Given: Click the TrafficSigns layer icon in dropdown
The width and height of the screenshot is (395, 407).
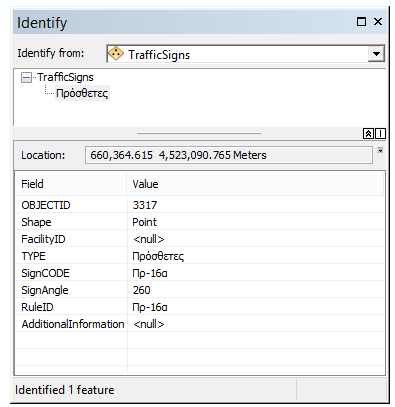Looking at the screenshot, I should [x=116, y=54].
